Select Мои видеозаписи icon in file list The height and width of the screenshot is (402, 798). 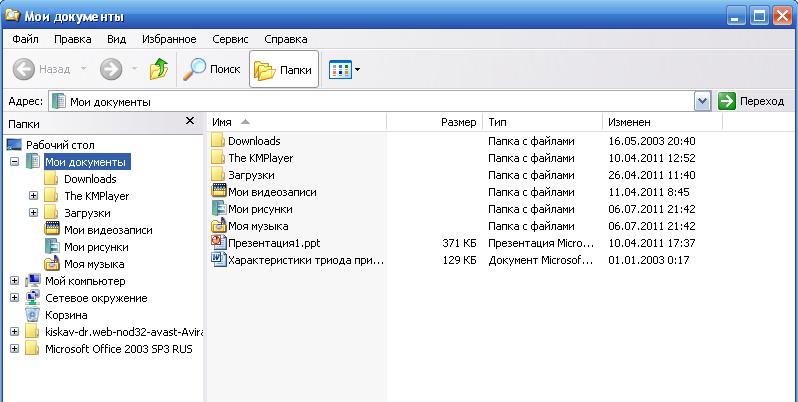(x=218, y=192)
